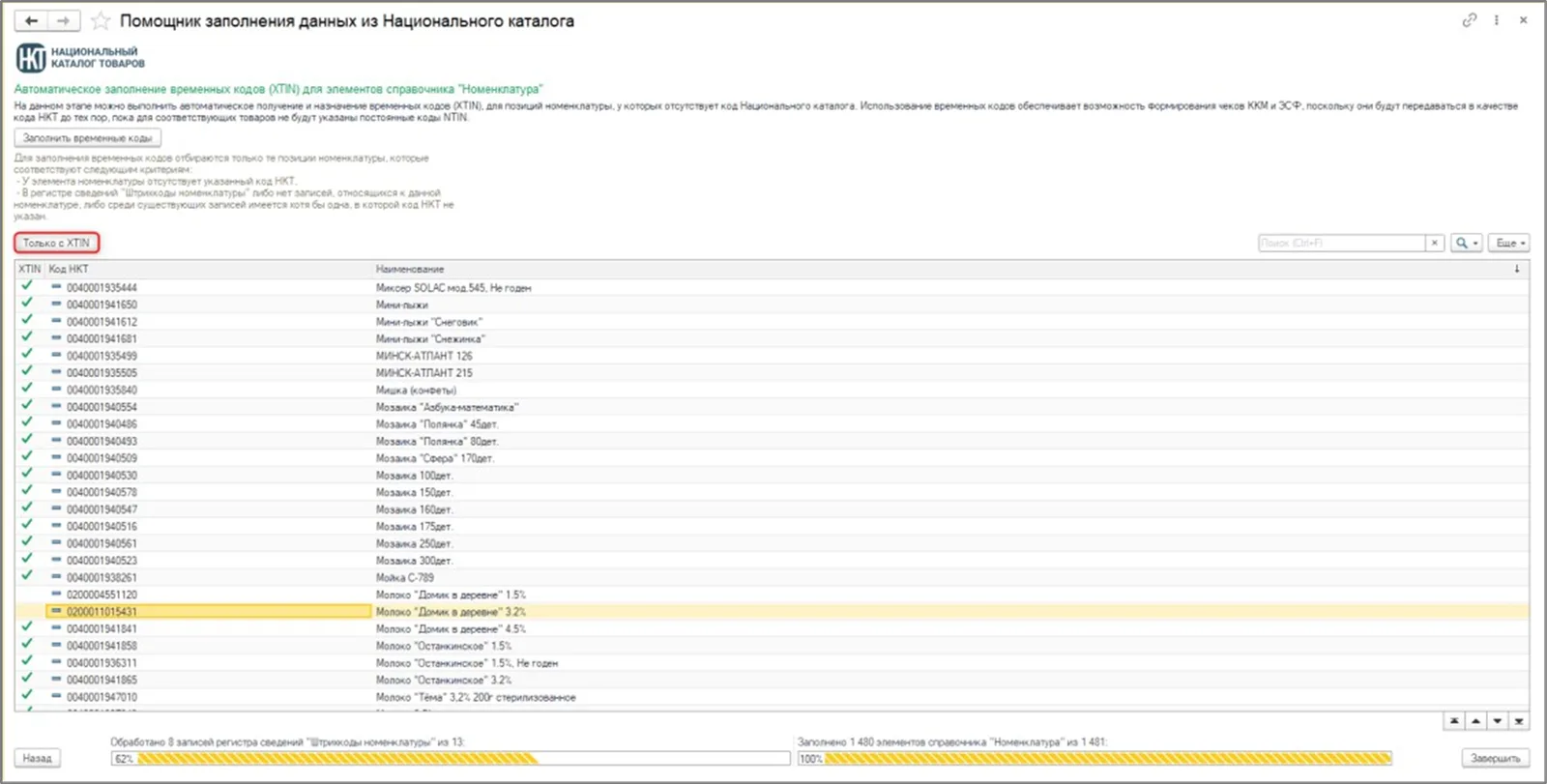Copy link using the chain icon
This screenshot has width=1547, height=784.
point(1470,19)
